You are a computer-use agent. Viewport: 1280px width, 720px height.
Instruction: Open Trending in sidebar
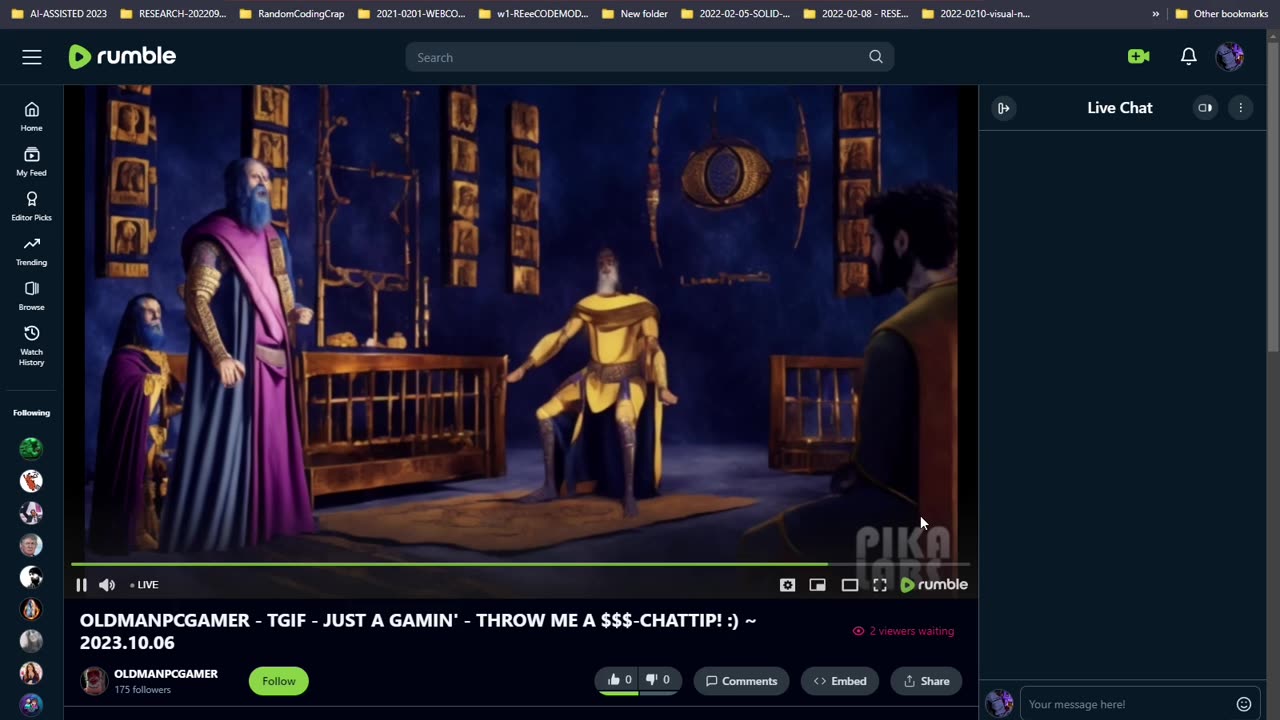pos(32,251)
